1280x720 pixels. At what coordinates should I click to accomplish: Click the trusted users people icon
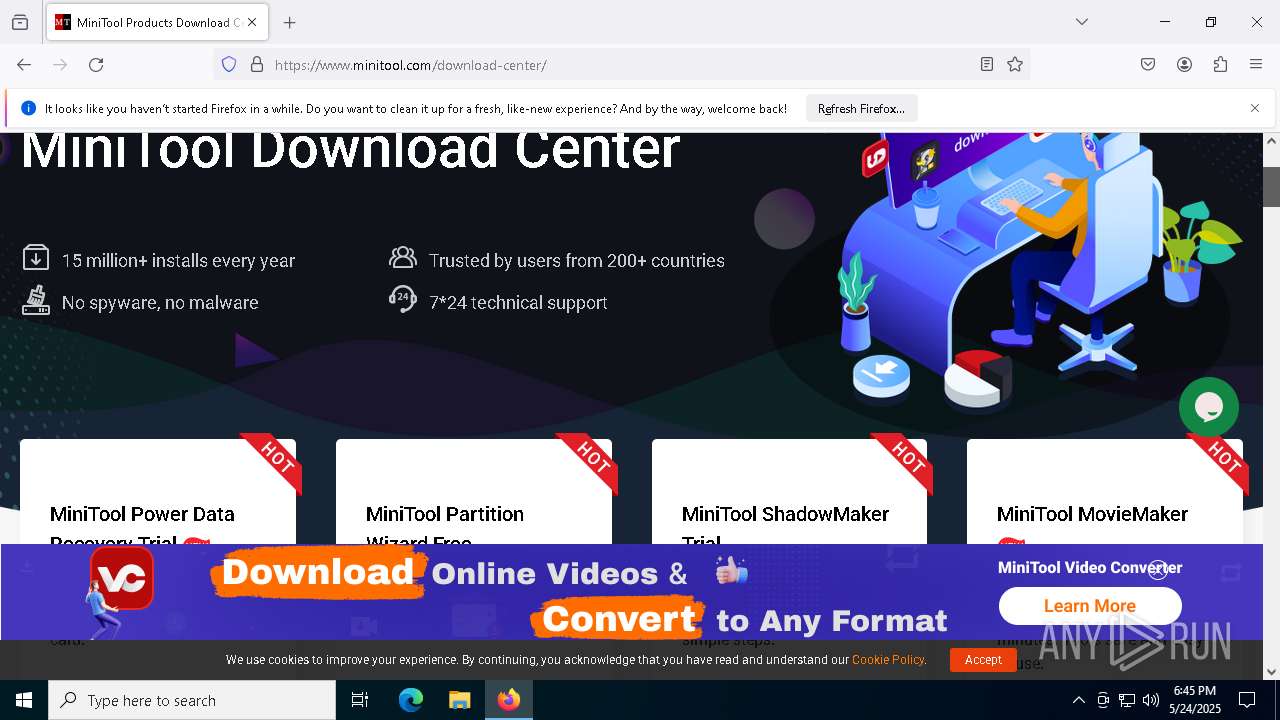pyautogui.click(x=403, y=258)
